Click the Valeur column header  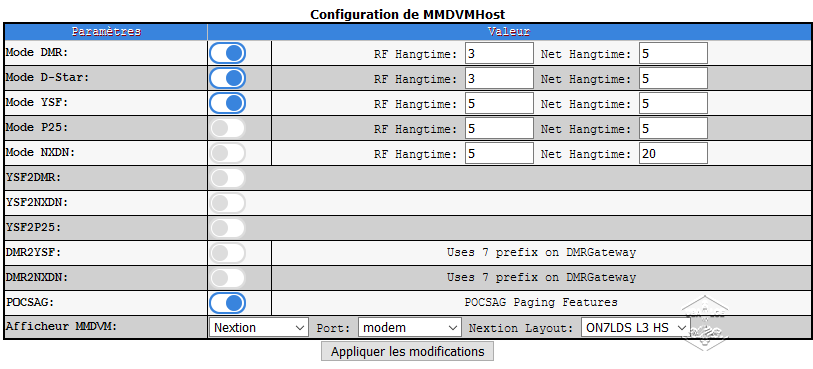(509, 32)
